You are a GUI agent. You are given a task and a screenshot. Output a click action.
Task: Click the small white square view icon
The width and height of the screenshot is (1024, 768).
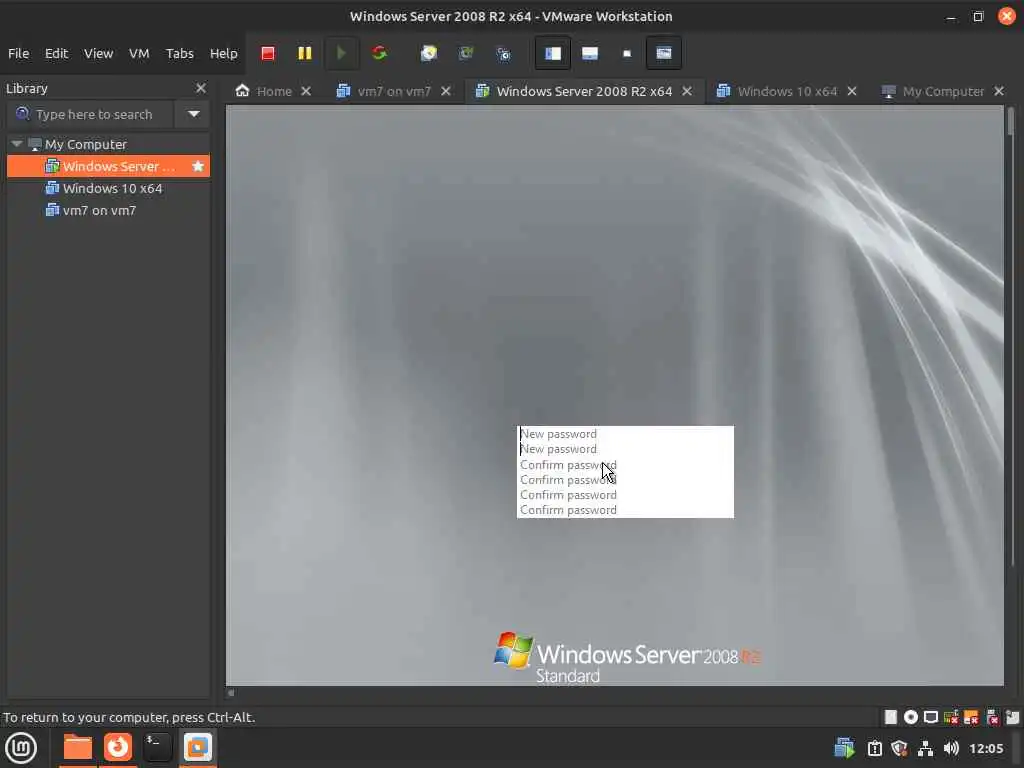(x=627, y=54)
